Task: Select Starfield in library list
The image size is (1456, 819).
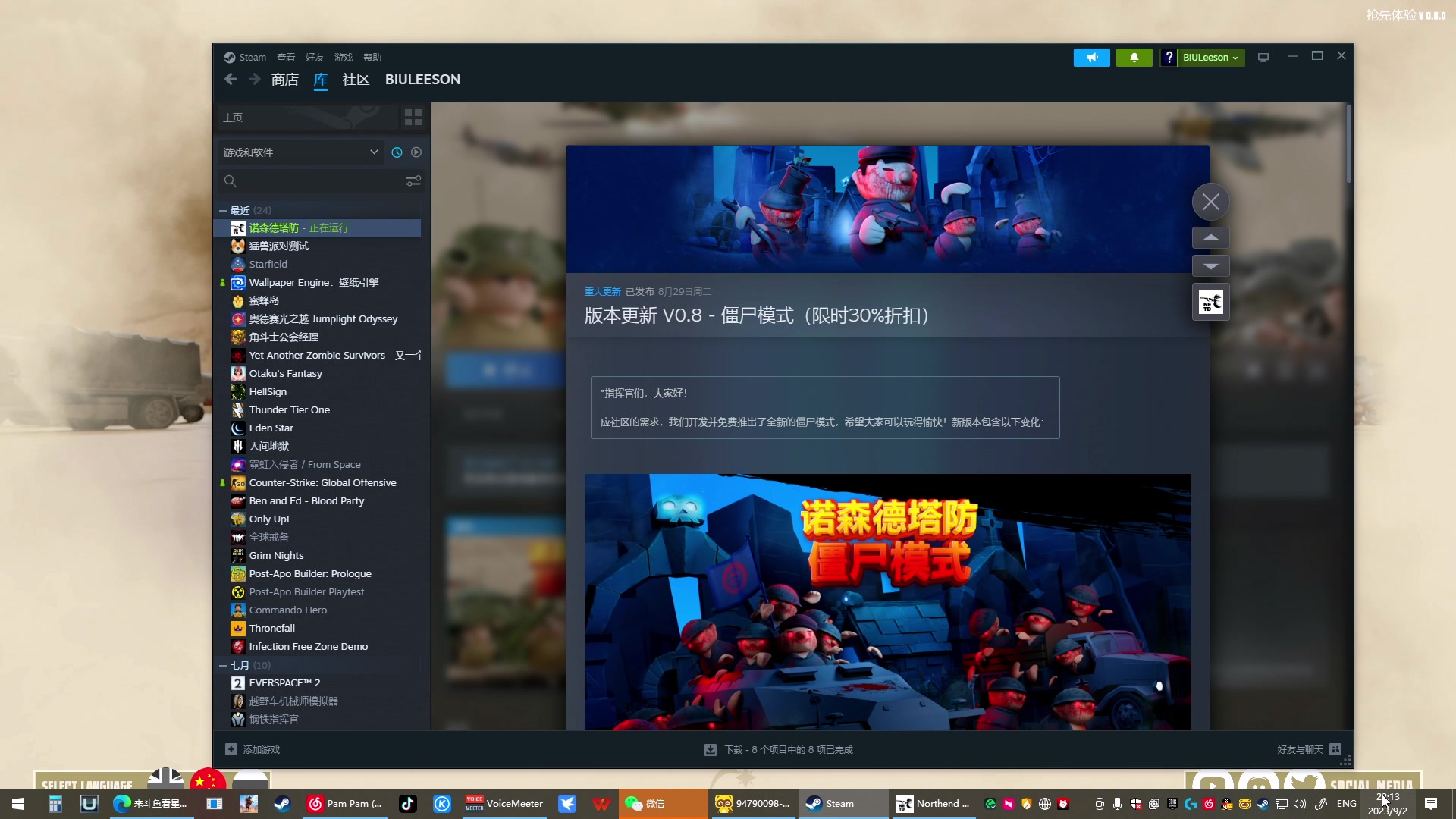Action: 318,265
